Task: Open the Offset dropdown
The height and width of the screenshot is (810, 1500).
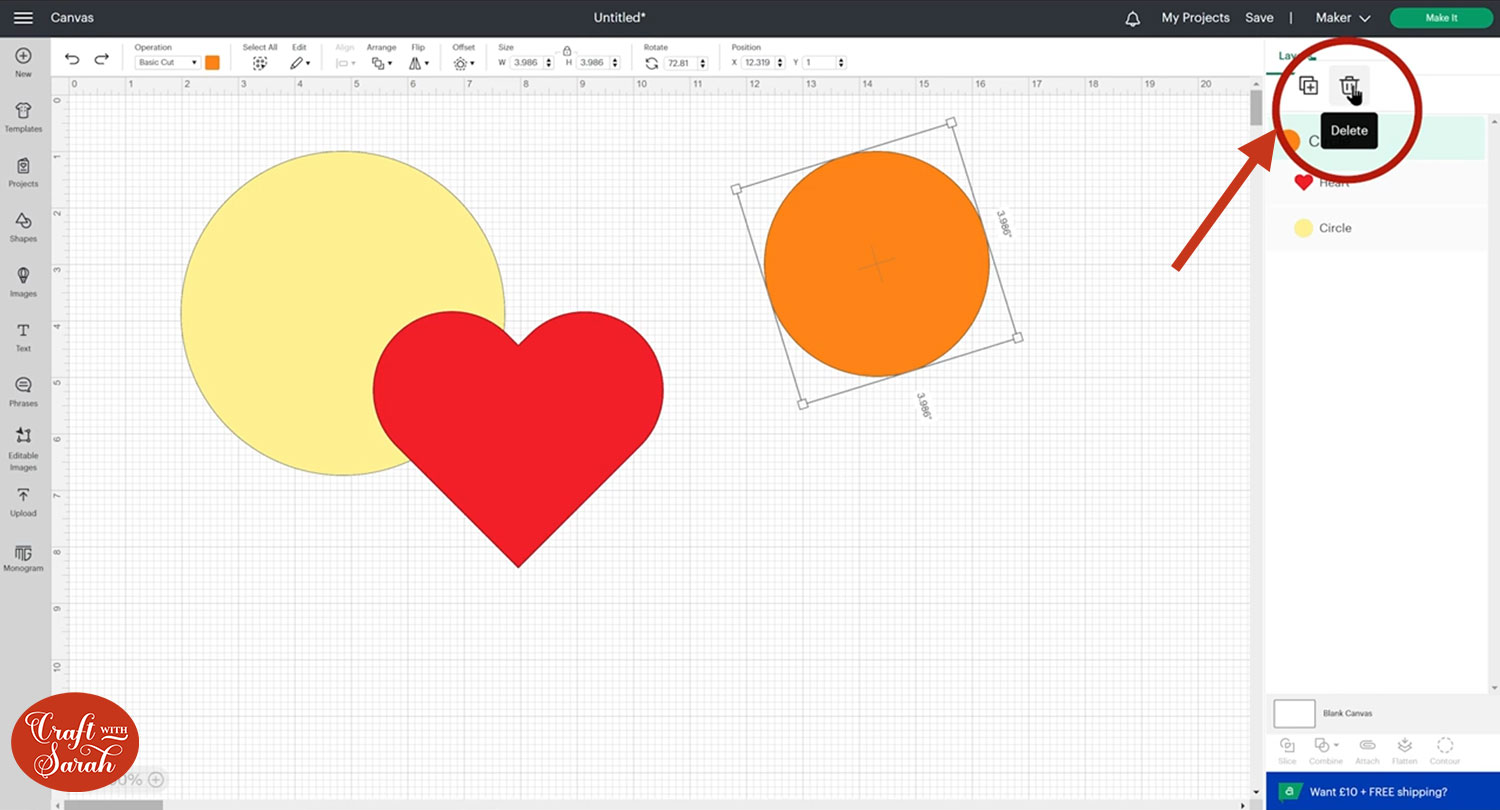Action: click(x=463, y=63)
